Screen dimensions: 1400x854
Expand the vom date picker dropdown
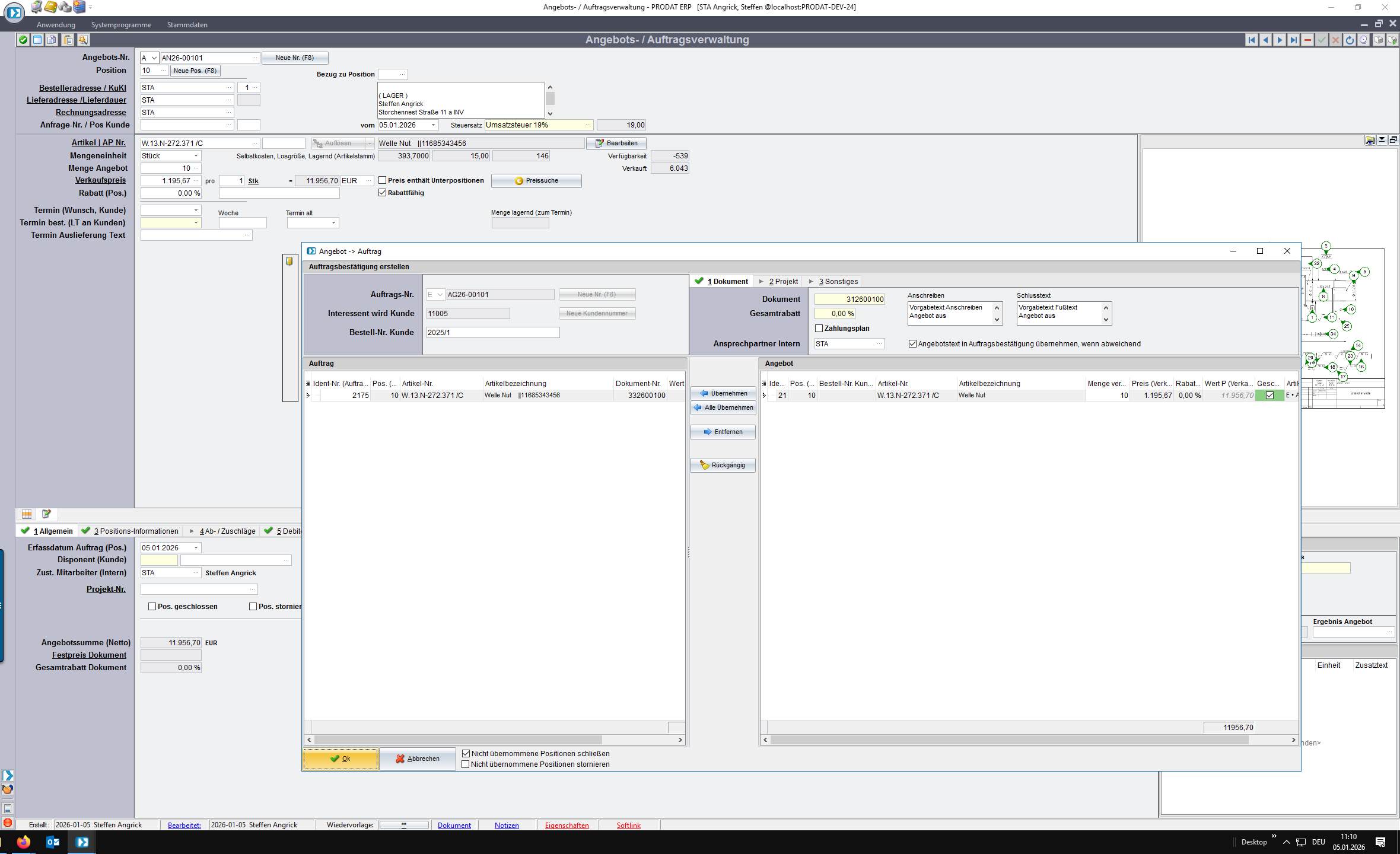point(434,125)
